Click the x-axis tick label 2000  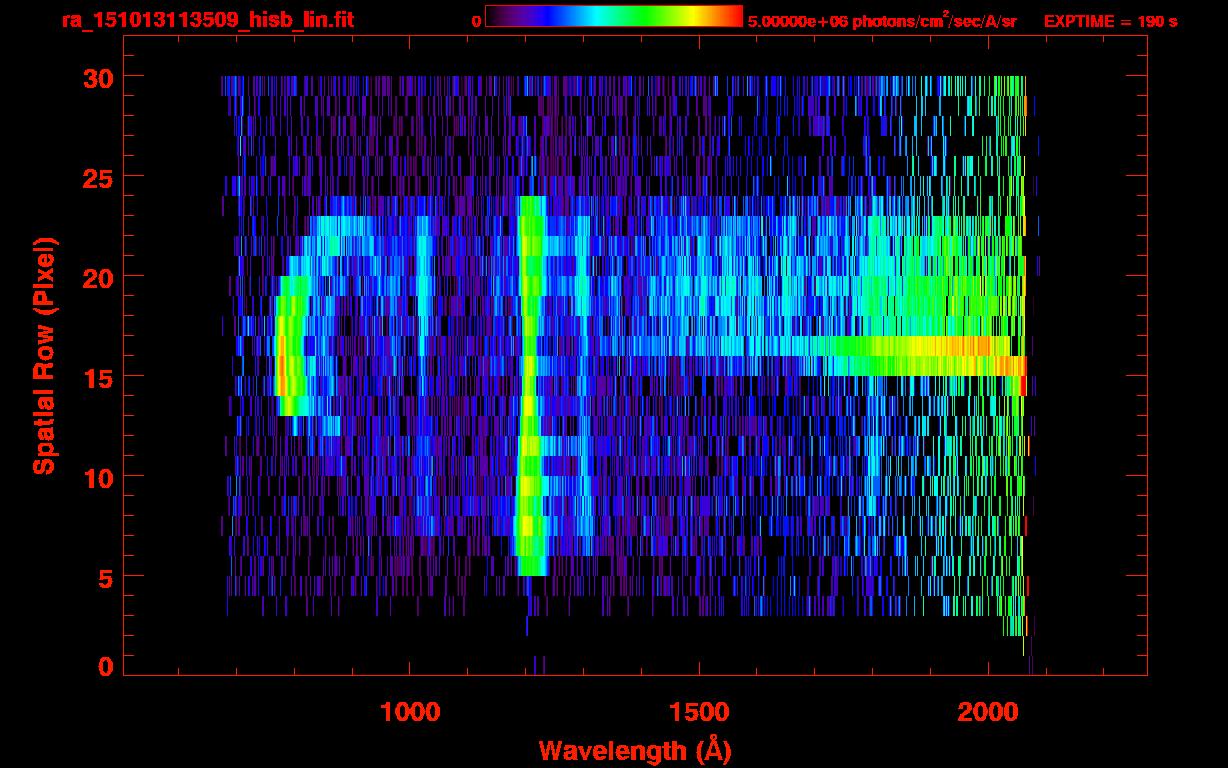[x=988, y=712]
